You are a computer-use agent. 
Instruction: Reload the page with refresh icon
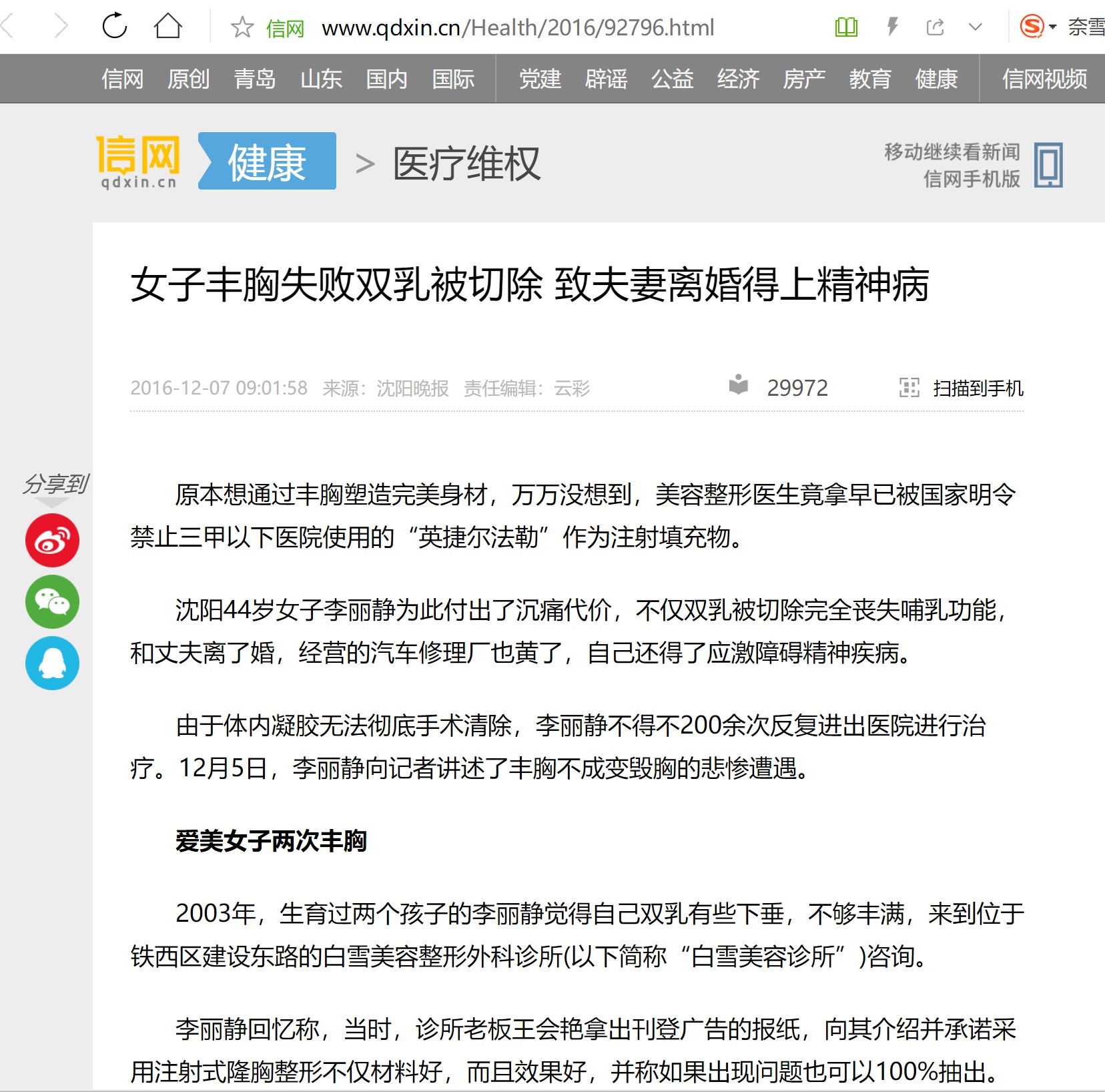pyautogui.click(x=115, y=26)
